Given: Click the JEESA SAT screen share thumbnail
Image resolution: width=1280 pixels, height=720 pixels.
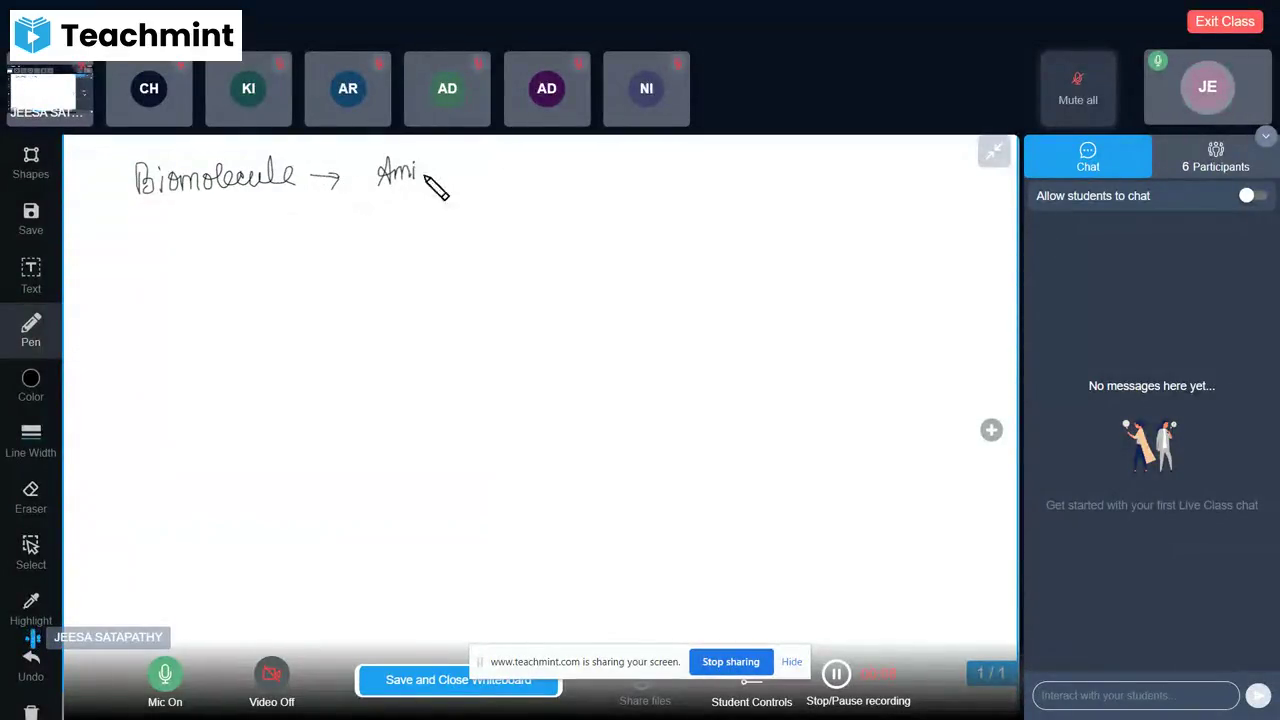Looking at the screenshot, I should click(x=50, y=92).
